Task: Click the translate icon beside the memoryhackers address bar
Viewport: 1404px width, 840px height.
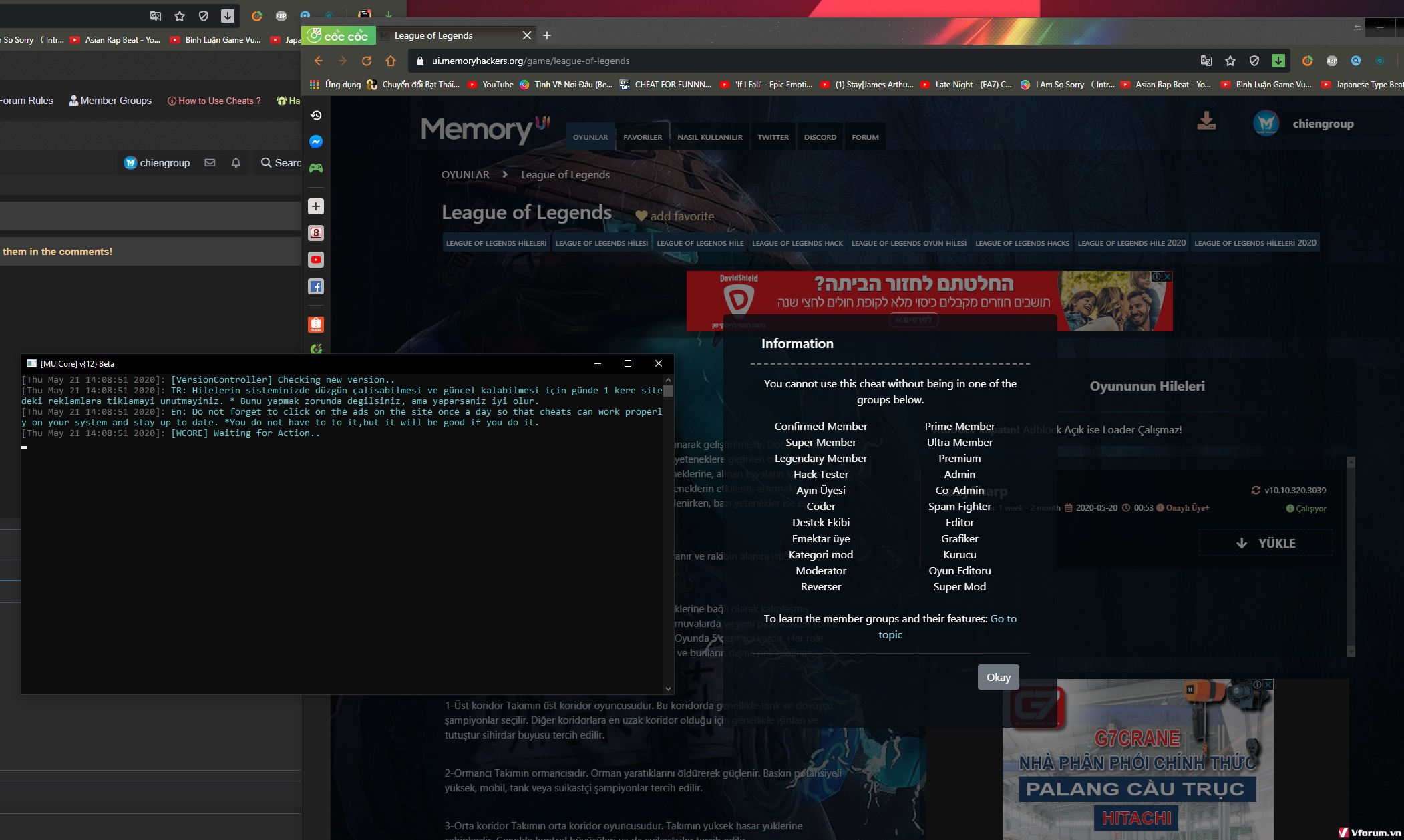Action: (1206, 61)
